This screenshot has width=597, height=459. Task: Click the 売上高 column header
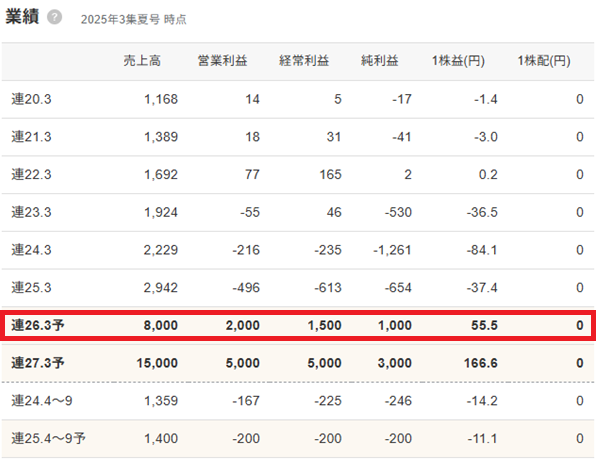tap(142, 61)
